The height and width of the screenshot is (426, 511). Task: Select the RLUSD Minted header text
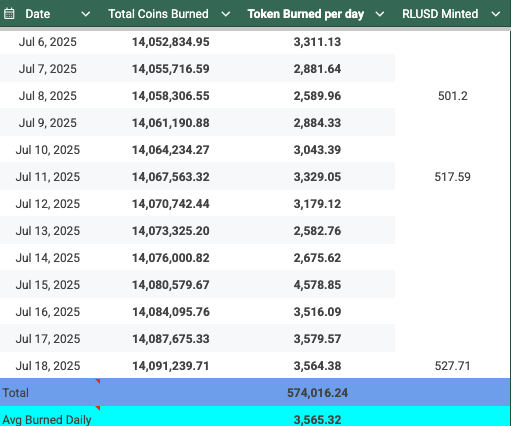(x=440, y=14)
